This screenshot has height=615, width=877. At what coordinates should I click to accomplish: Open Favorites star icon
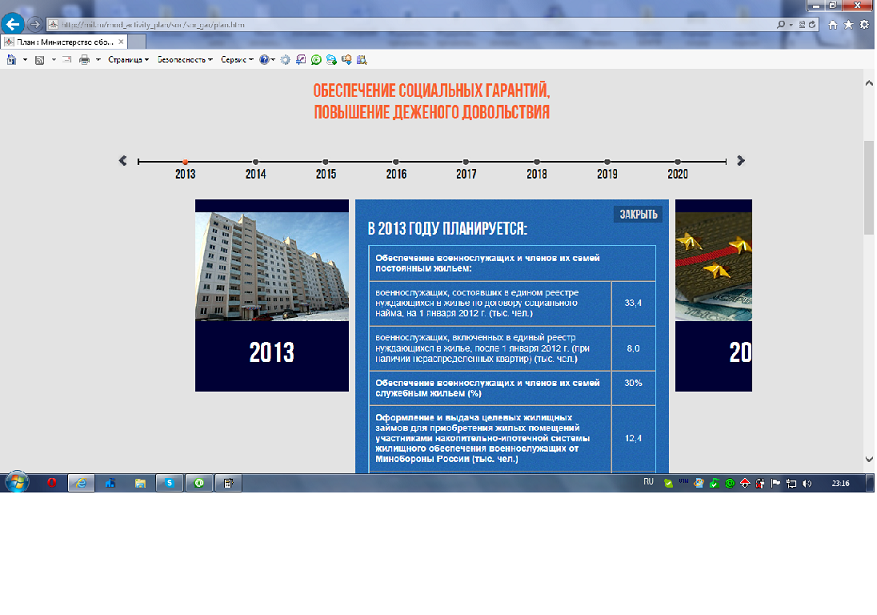click(x=848, y=23)
